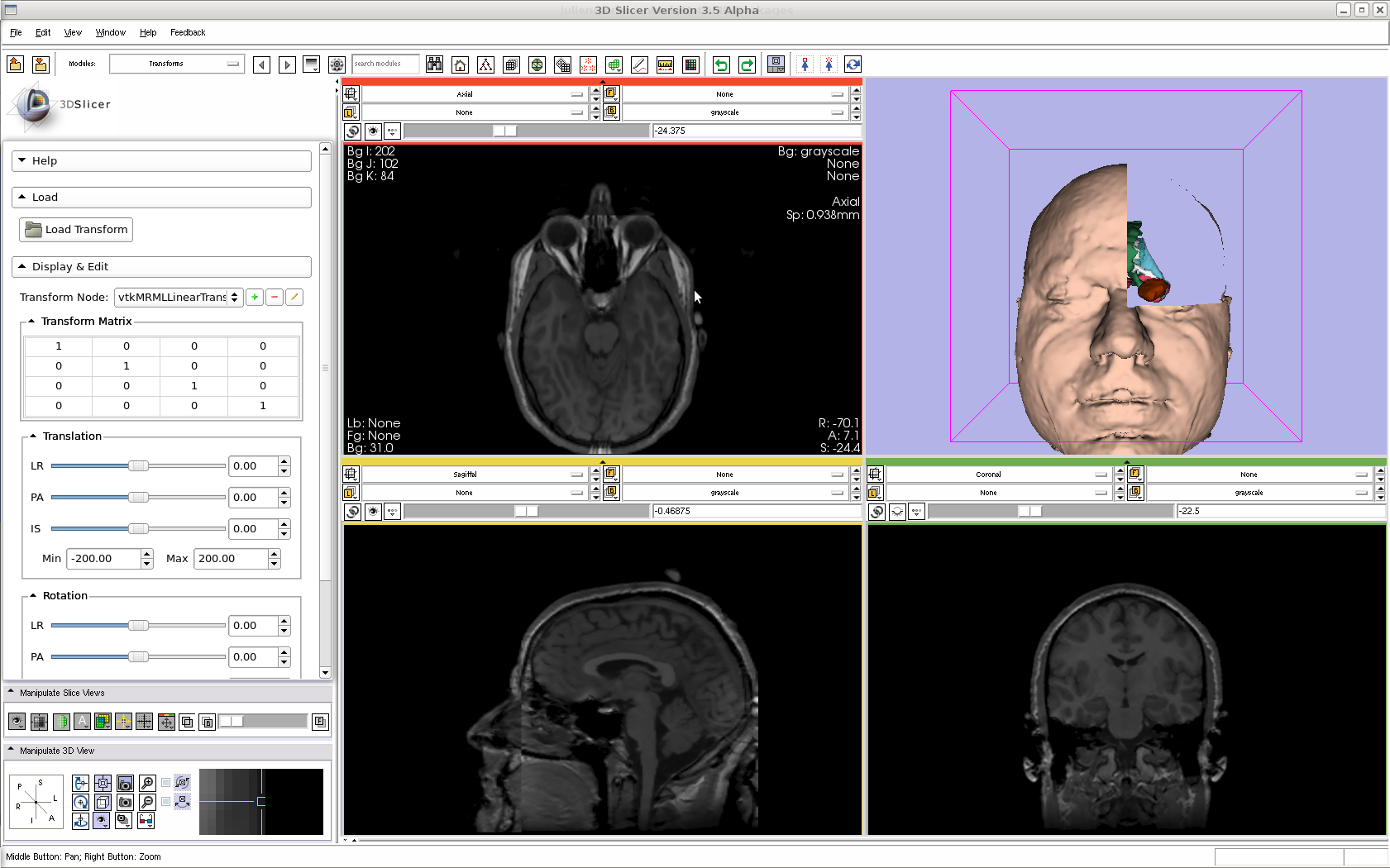Screen dimensions: 1390x868
Task: Click the add transform node plus icon
Action: tap(255, 297)
